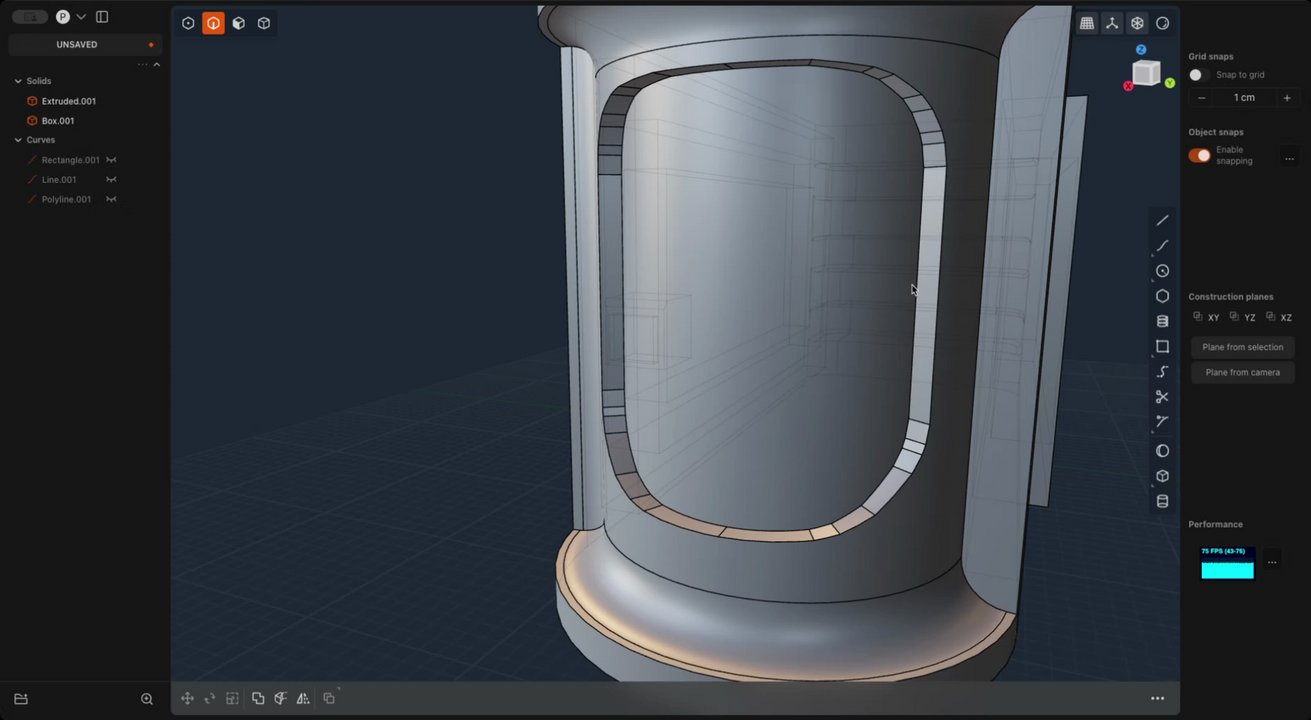Viewport: 1311px width, 720px height.
Task: Open Performance more options menu
Action: pos(1272,561)
